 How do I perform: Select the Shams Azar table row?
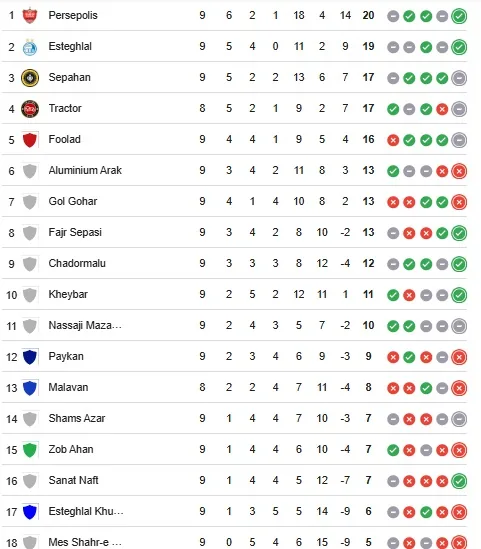coord(235,418)
